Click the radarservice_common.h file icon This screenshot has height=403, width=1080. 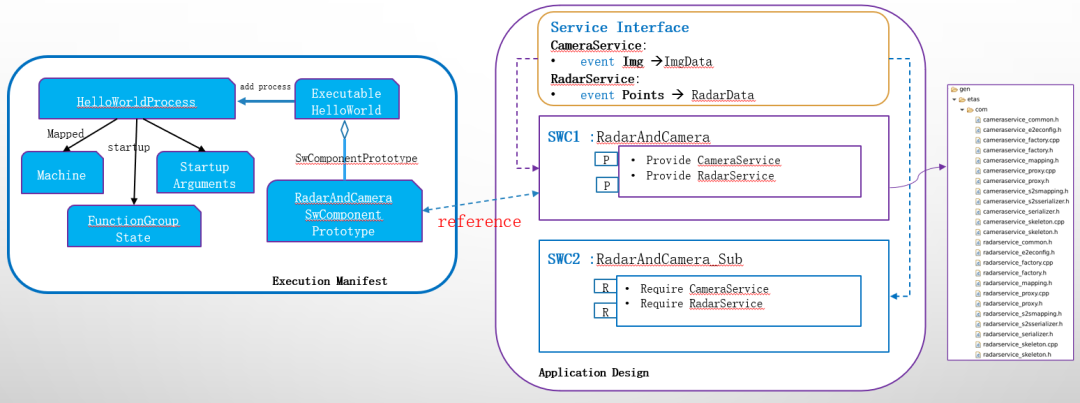978,240
